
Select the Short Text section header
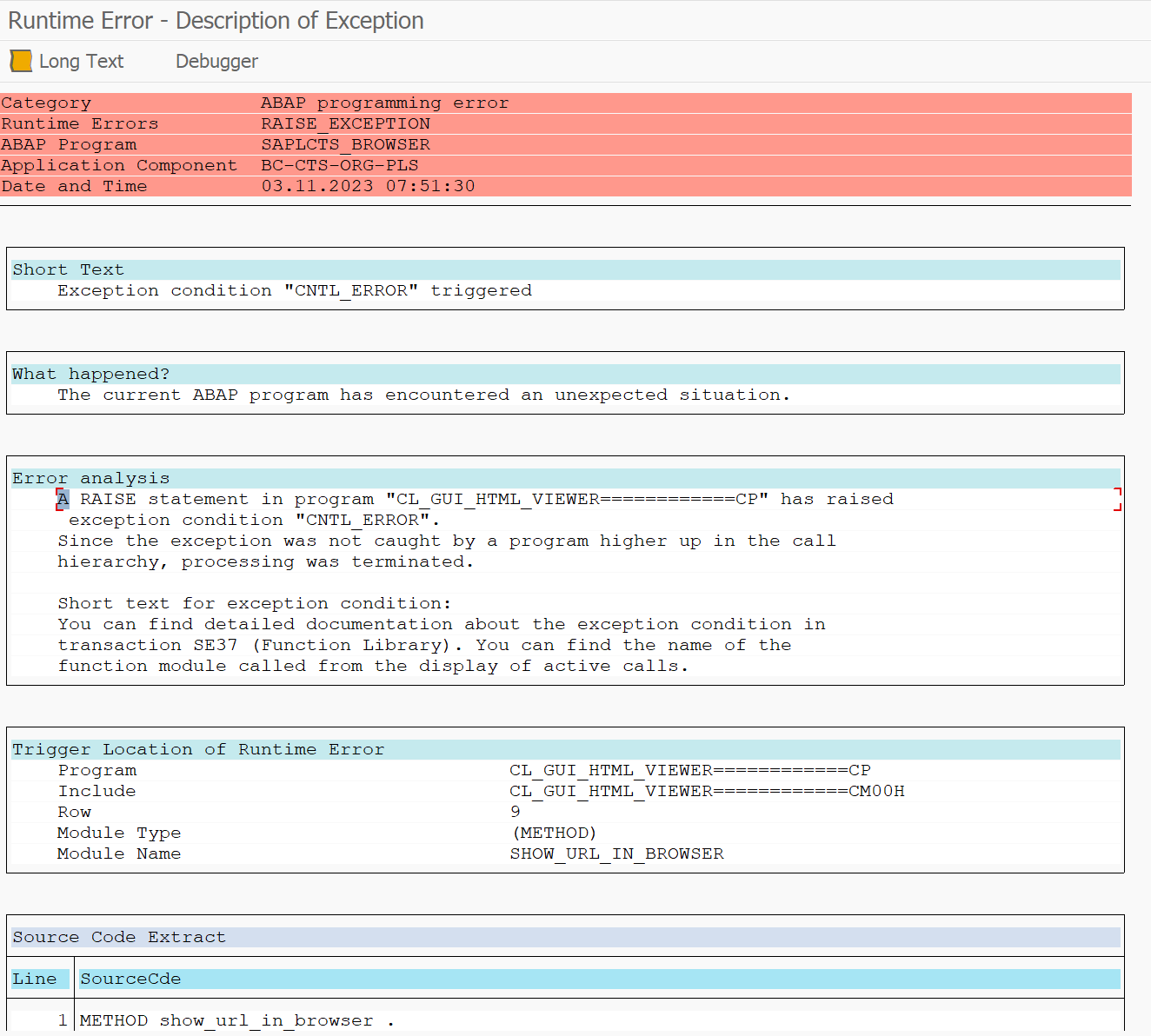(565, 269)
